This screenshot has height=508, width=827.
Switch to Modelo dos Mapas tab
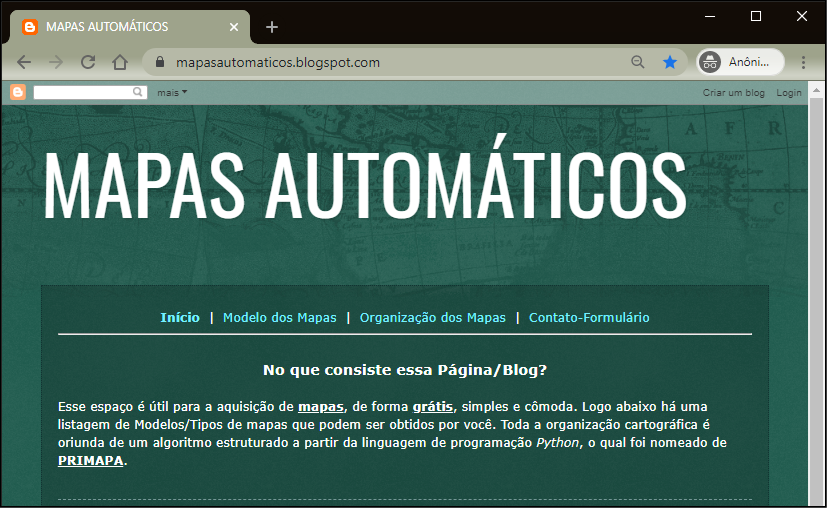click(x=280, y=318)
